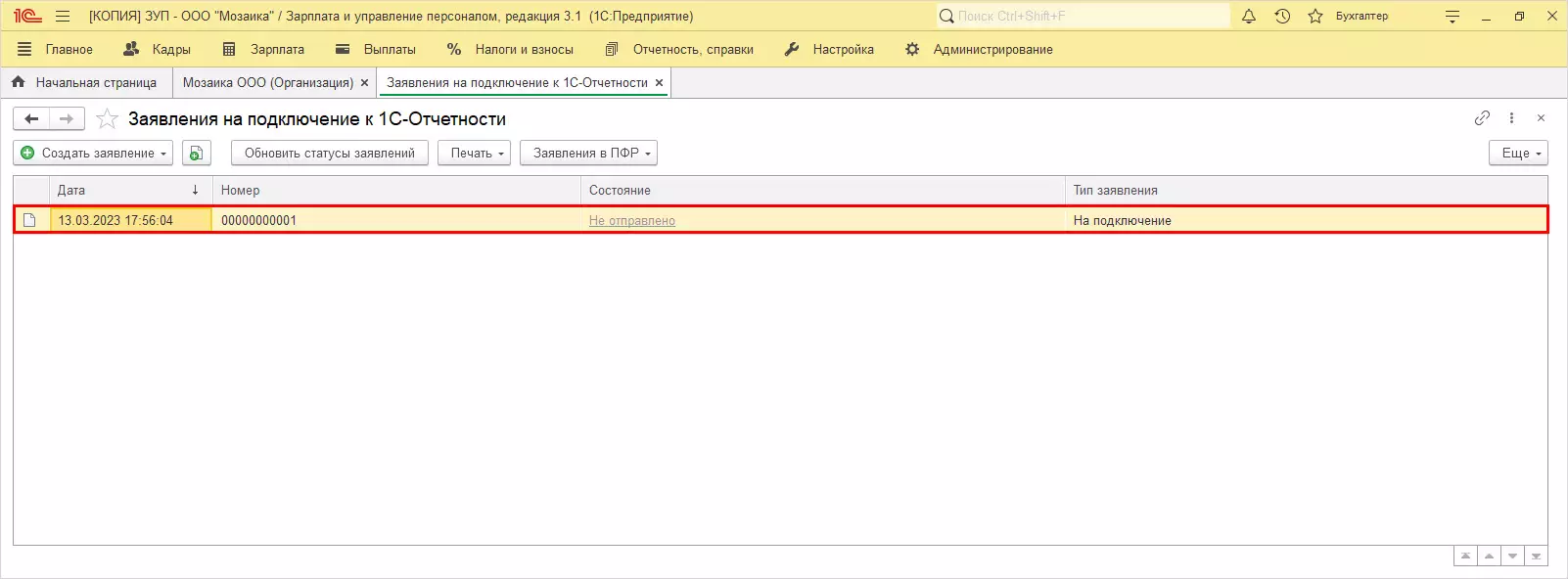
Task: Click the copy document icon button
Action: tap(197, 153)
